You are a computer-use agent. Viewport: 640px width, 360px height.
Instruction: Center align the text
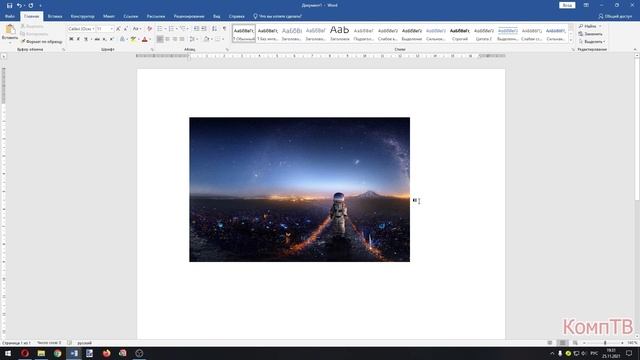coord(167,39)
